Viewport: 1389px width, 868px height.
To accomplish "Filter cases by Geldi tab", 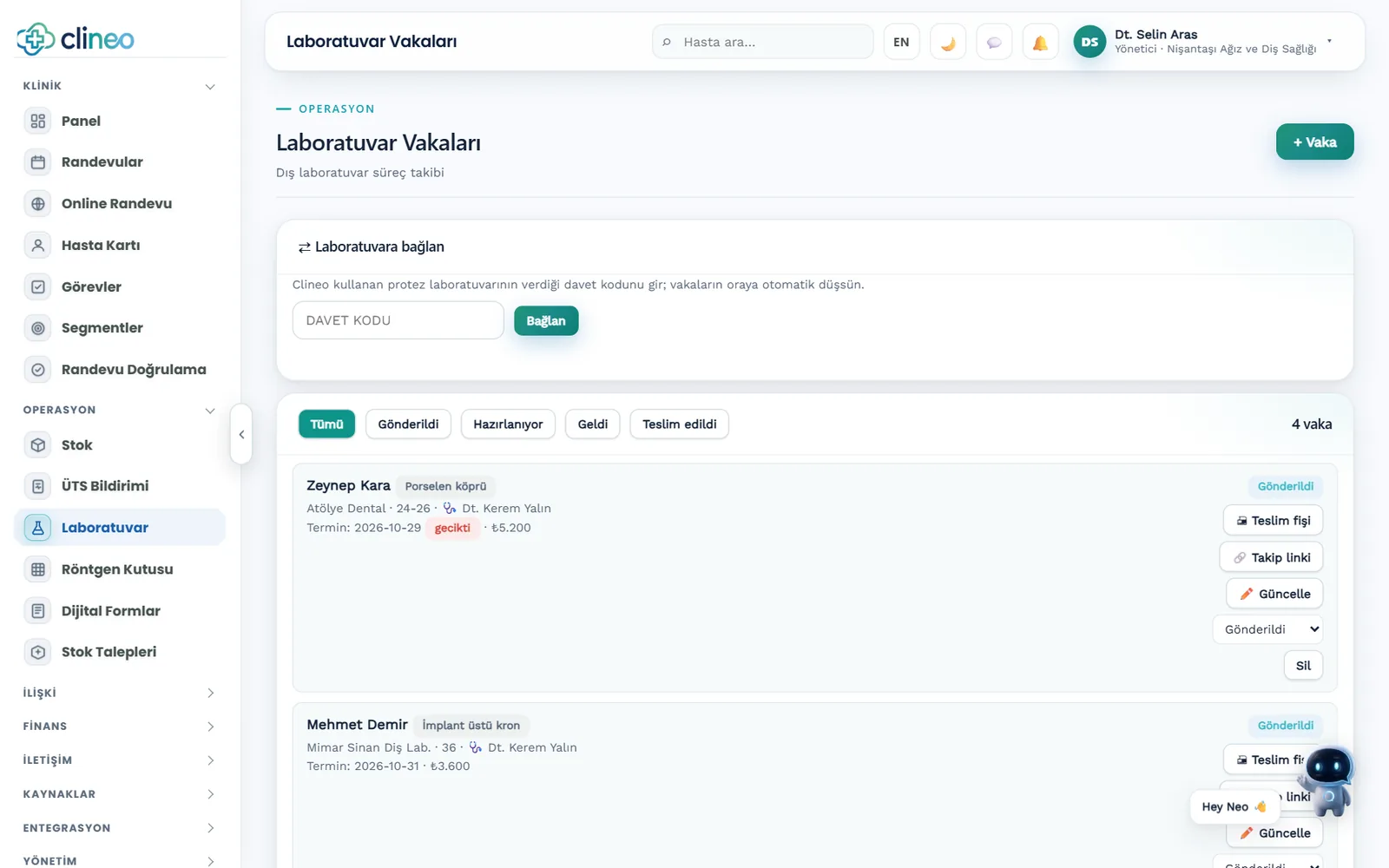I will tap(593, 424).
